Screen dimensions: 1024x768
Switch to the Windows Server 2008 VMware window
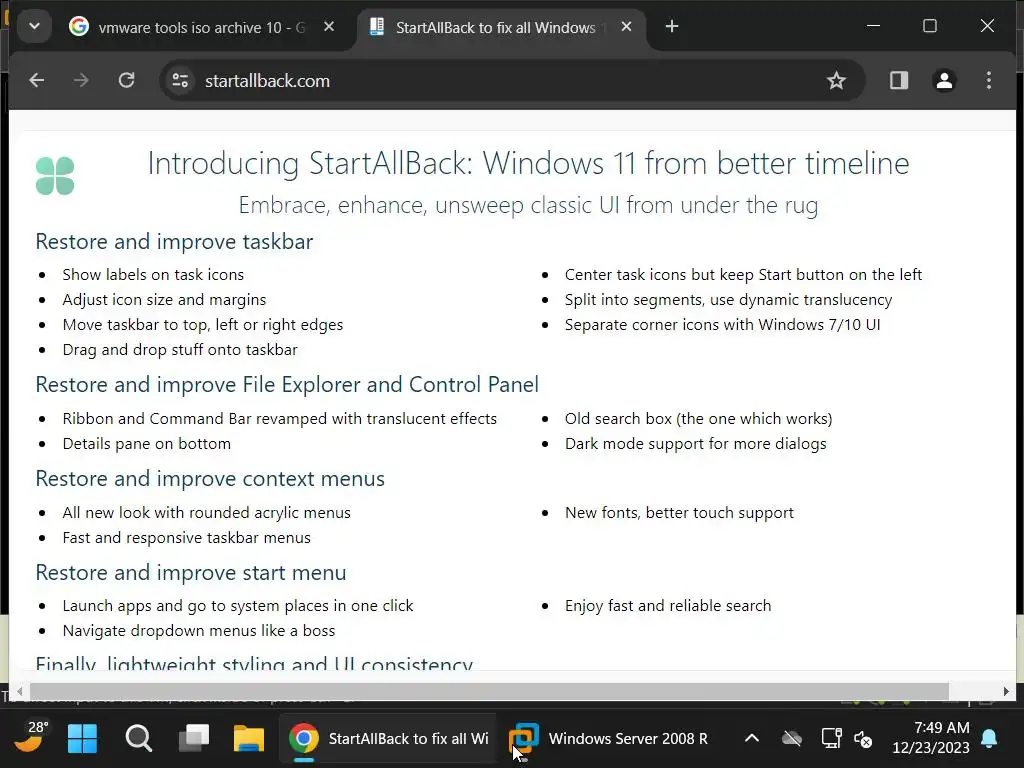coord(611,739)
